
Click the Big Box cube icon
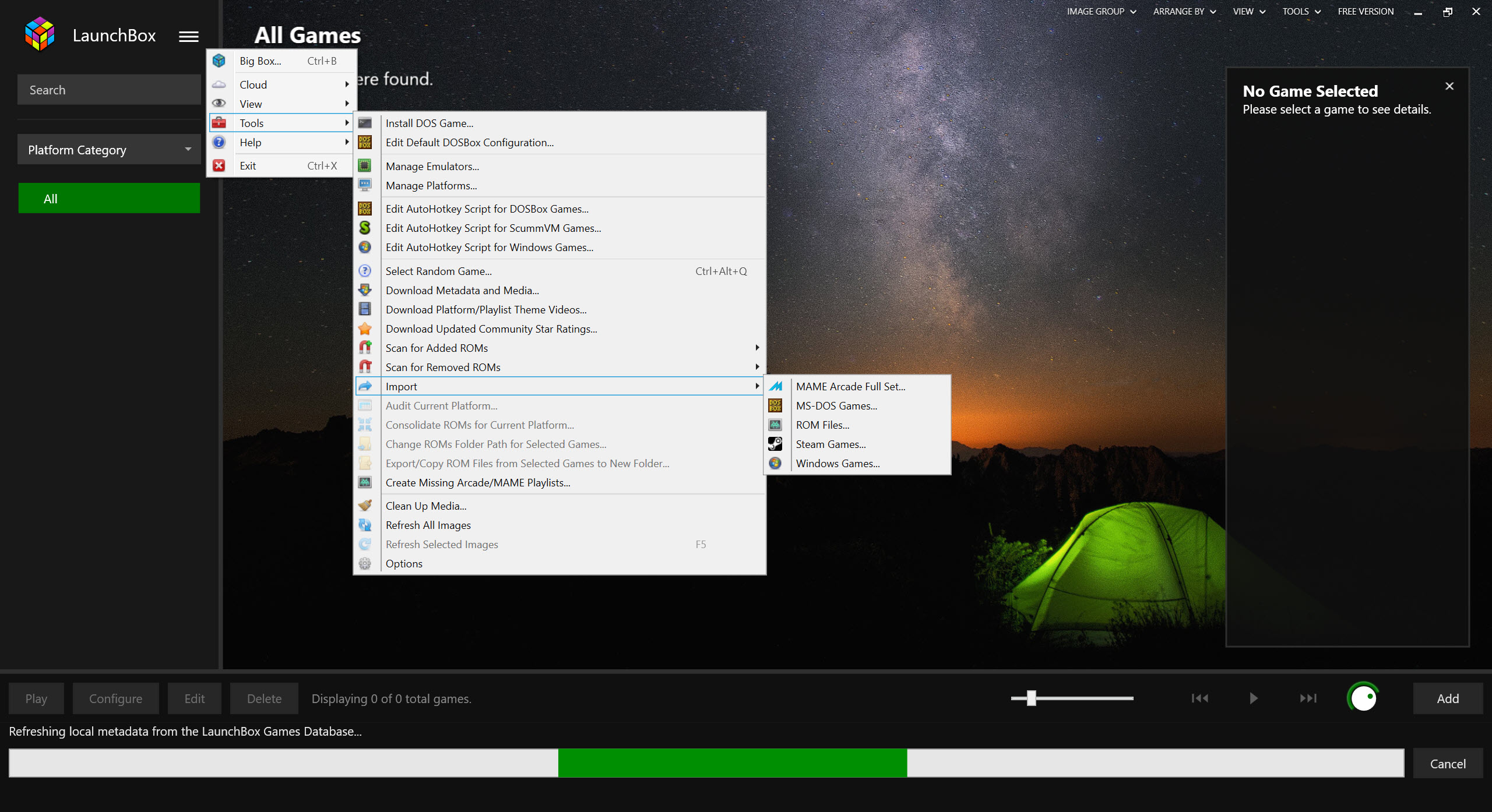(219, 61)
